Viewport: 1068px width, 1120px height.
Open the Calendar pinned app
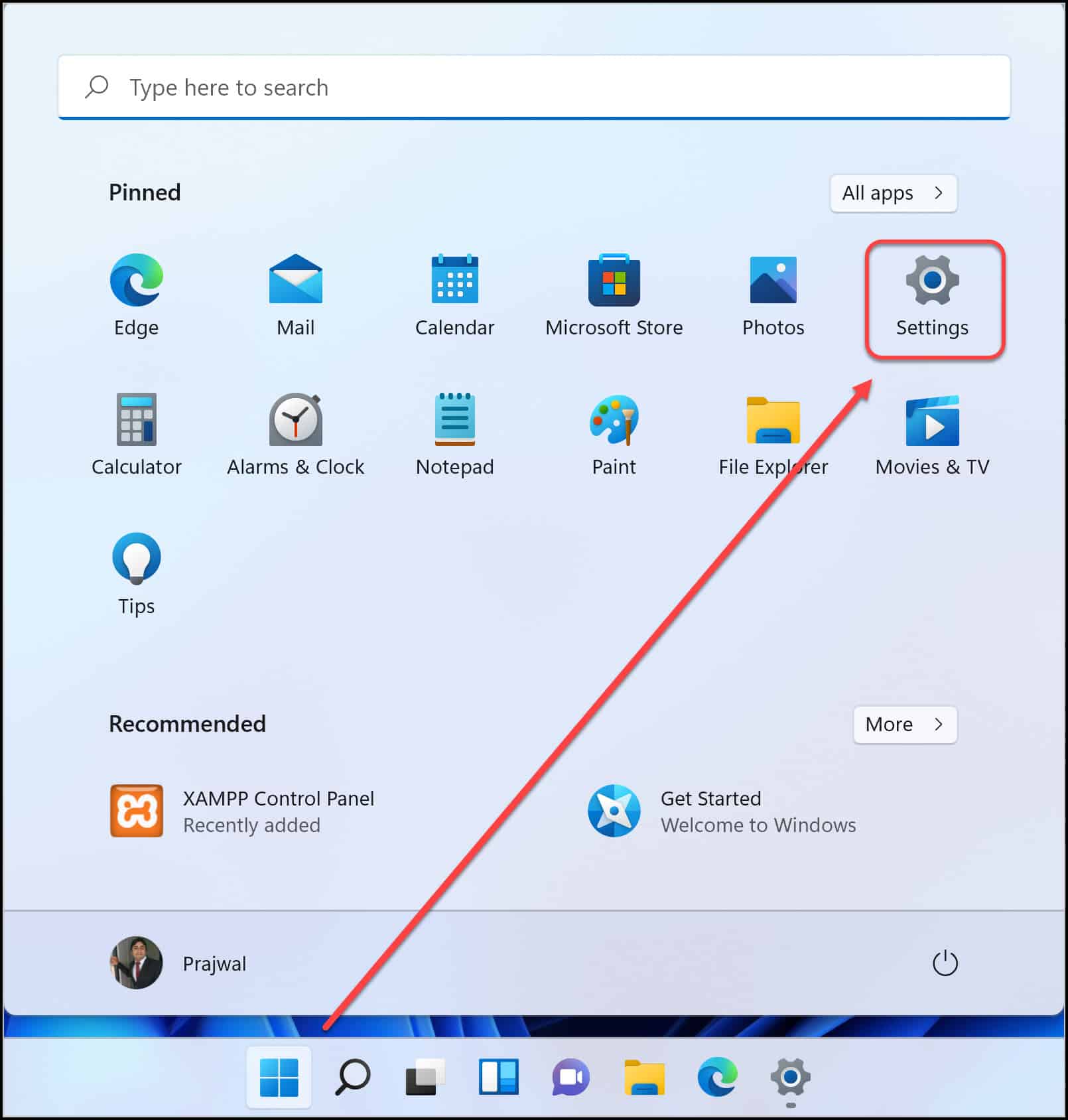455,295
